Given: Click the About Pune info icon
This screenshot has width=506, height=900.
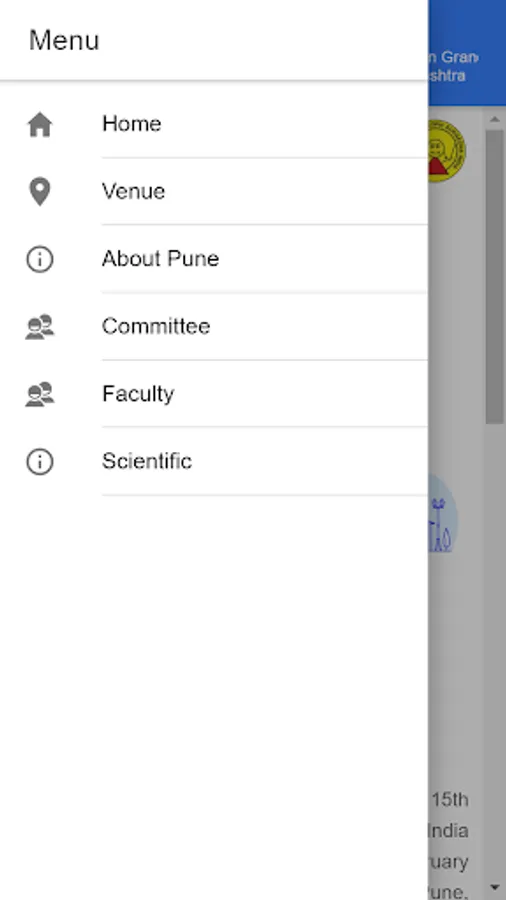Looking at the screenshot, I should (40, 259).
